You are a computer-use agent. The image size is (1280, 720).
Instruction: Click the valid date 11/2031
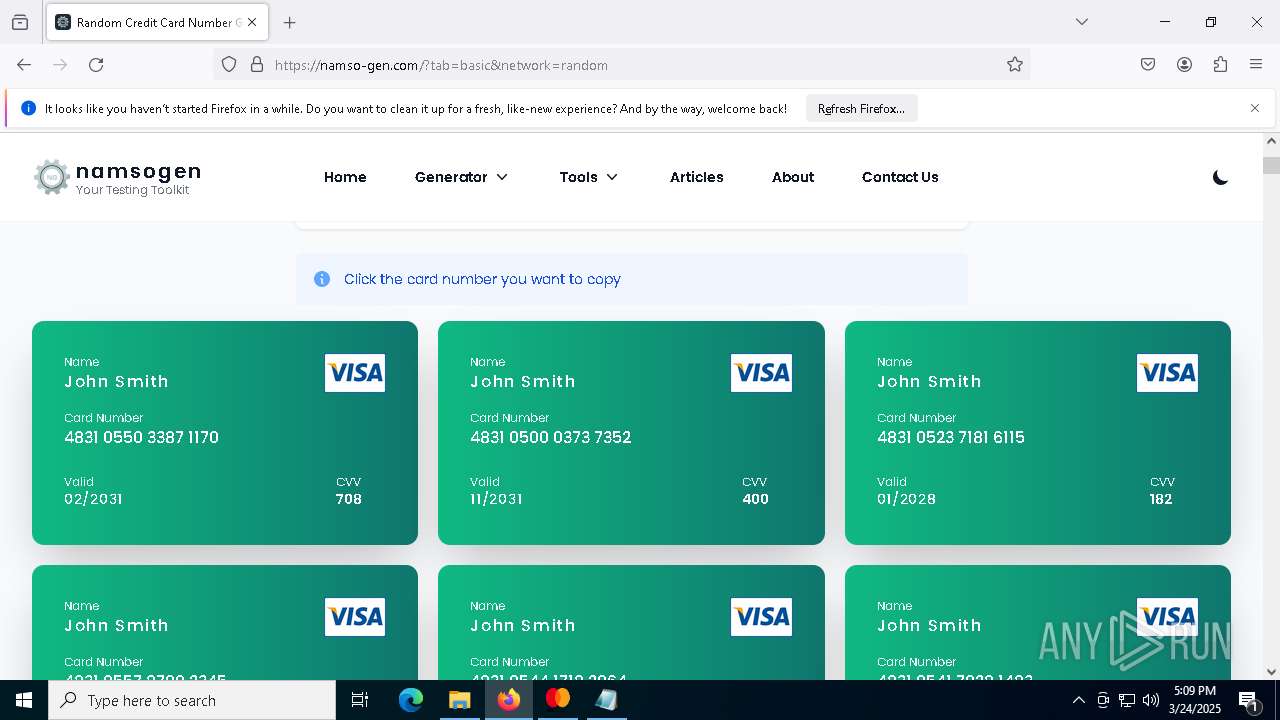tap(496, 499)
